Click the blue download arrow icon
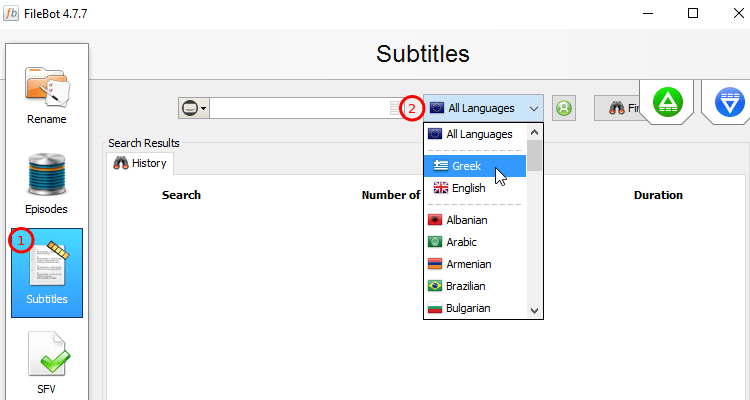Screen dimensions: 750x400 (x=729, y=102)
